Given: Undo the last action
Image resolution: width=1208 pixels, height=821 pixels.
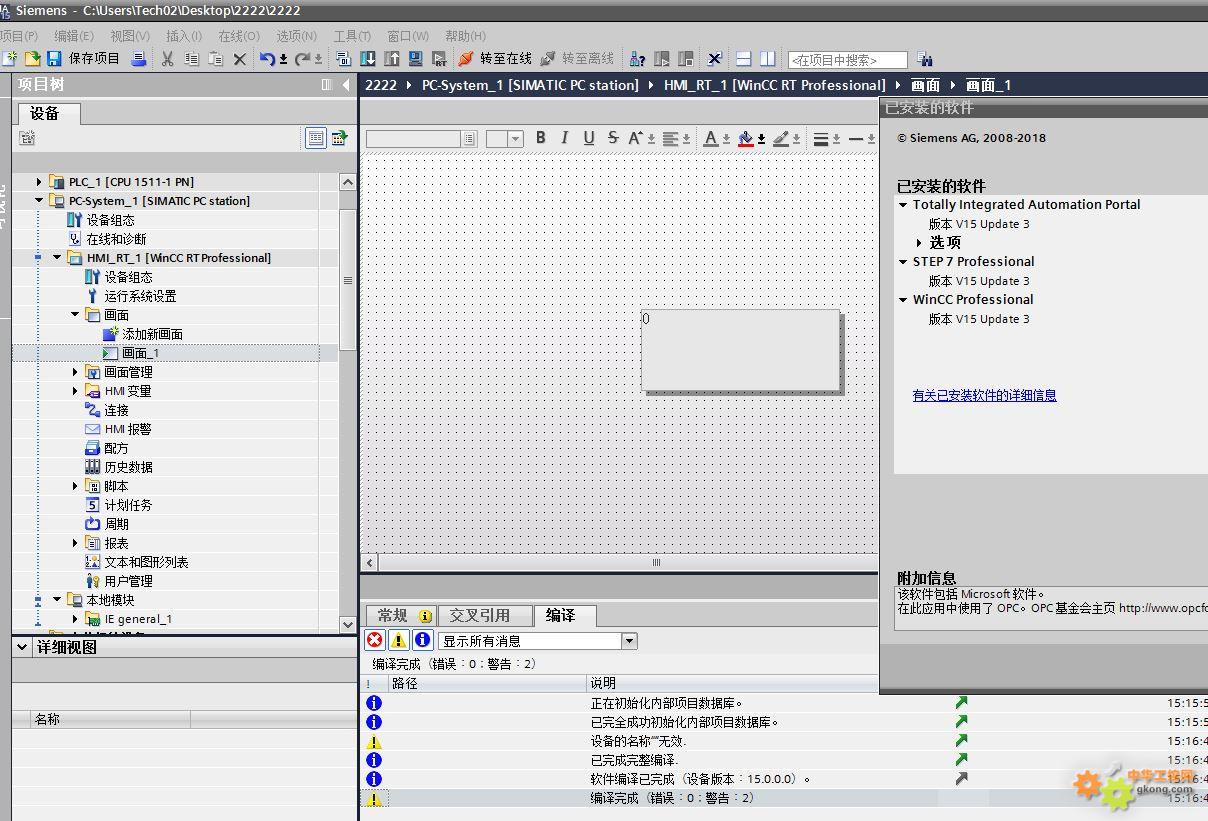Looking at the screenshot, I should point(267,59).
